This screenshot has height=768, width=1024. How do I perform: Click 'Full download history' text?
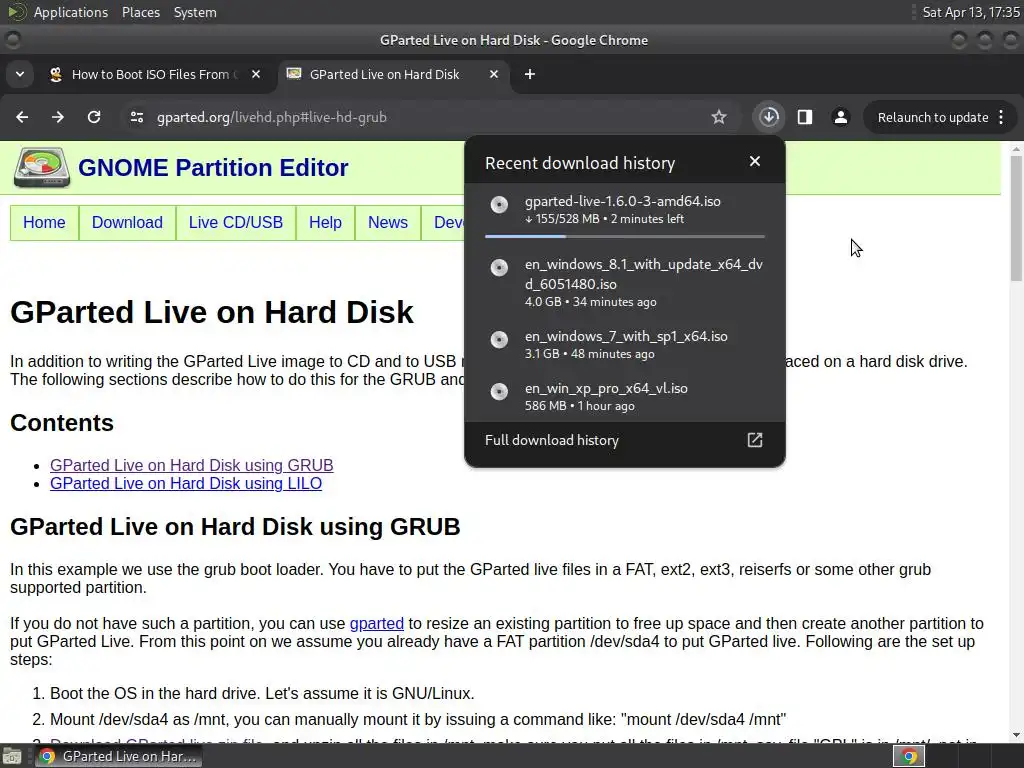point(552,440)
